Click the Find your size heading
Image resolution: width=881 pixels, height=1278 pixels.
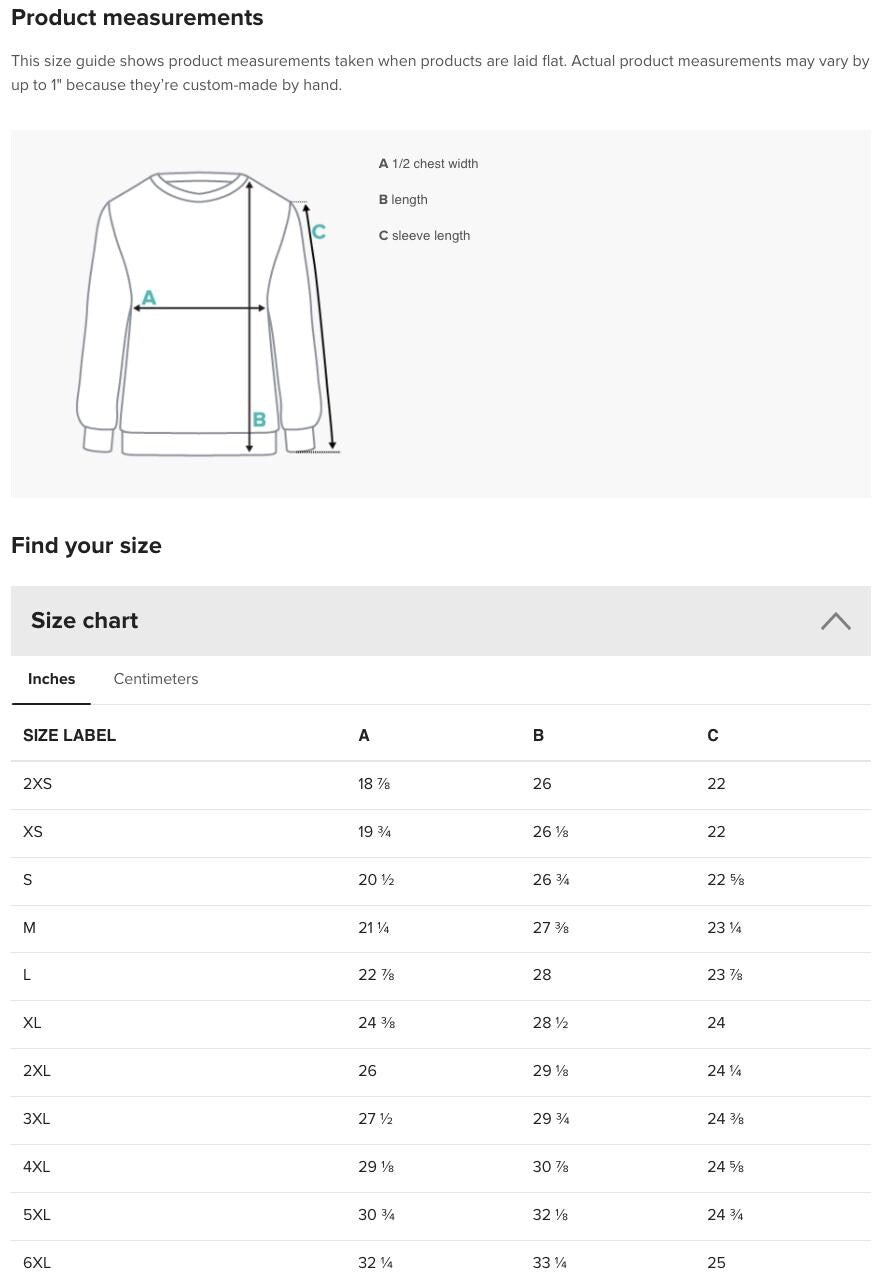click(x=86, y=546)
